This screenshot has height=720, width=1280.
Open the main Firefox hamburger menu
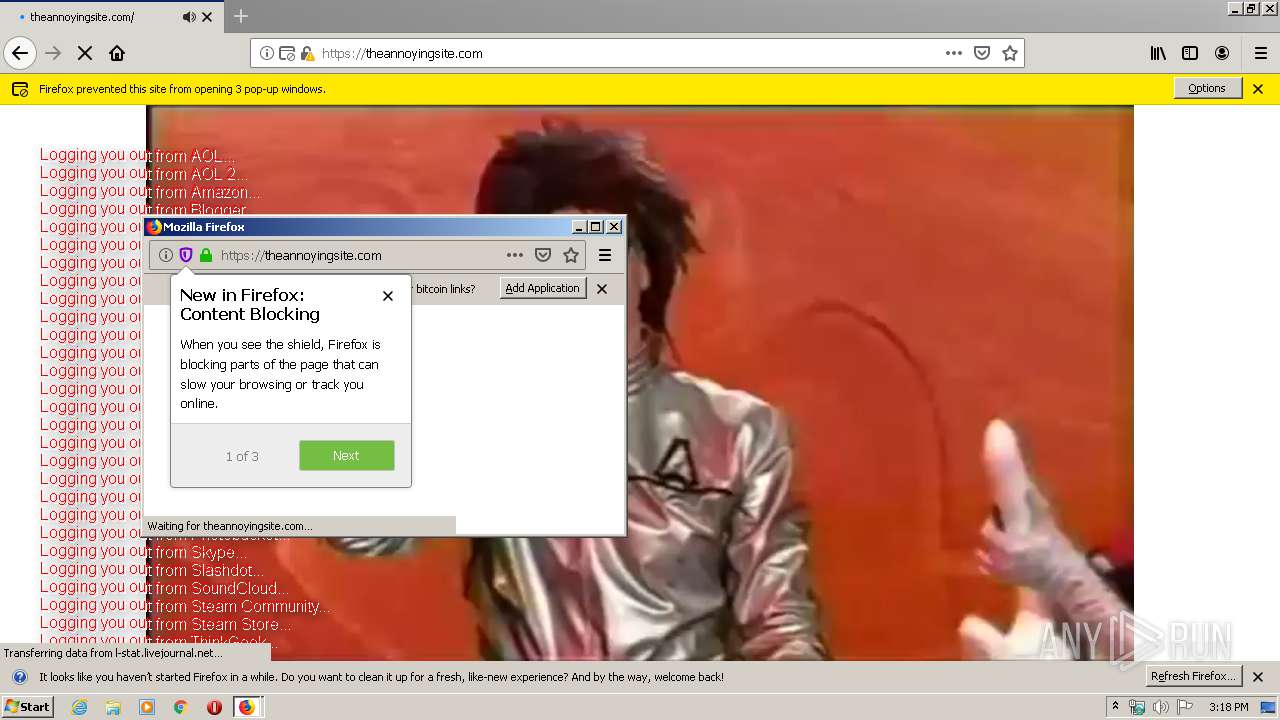pyautogui.click(x=1261, y=53)
